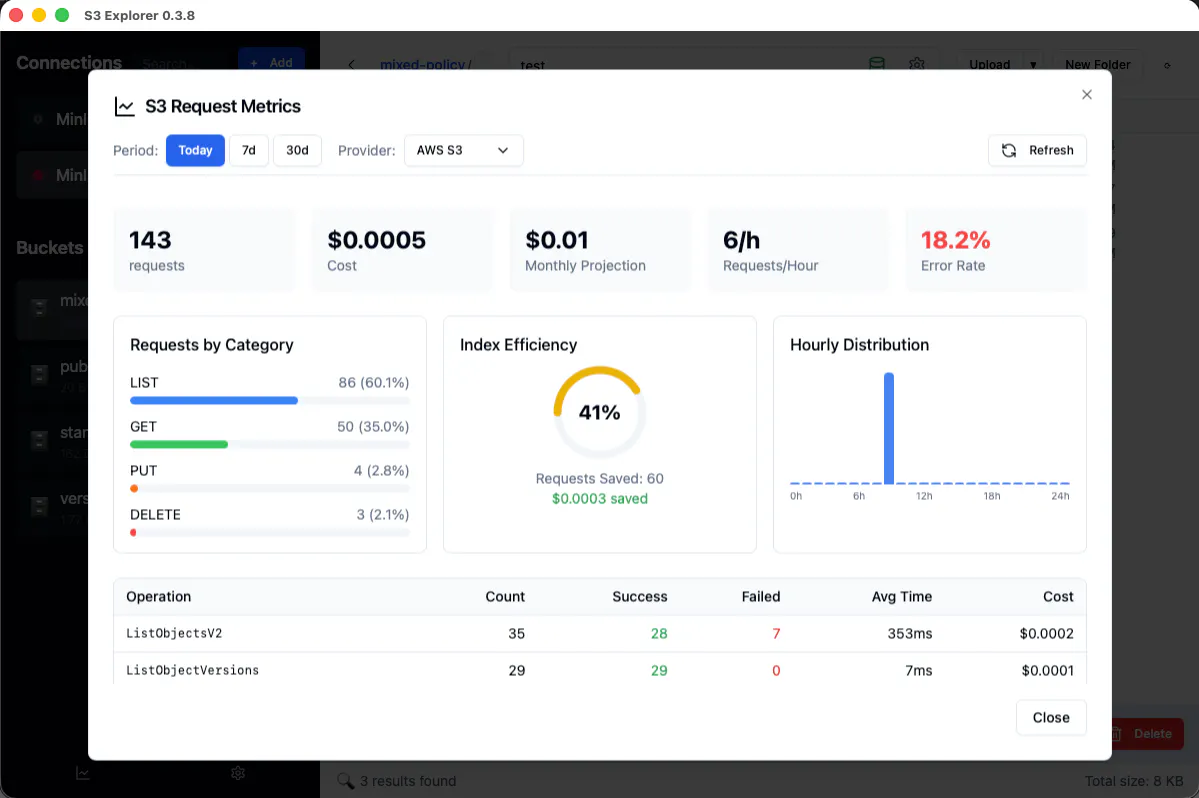Open the settings gear in sidebar footer
The width and height of the screenshot is (1199, 798).
[238, 773]
